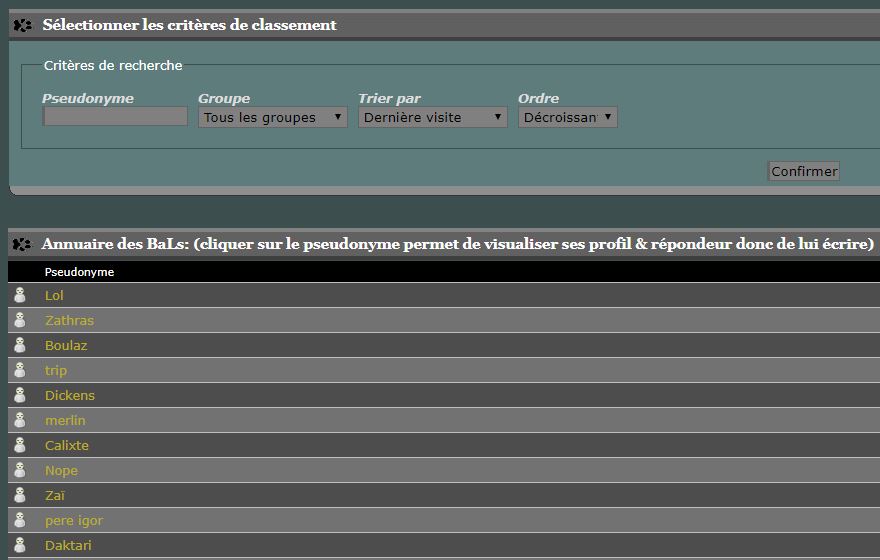The width and height of the screenshot is (880, 560).
Task: Click the user icon next to Boulaz
Action: coord(19,345)
